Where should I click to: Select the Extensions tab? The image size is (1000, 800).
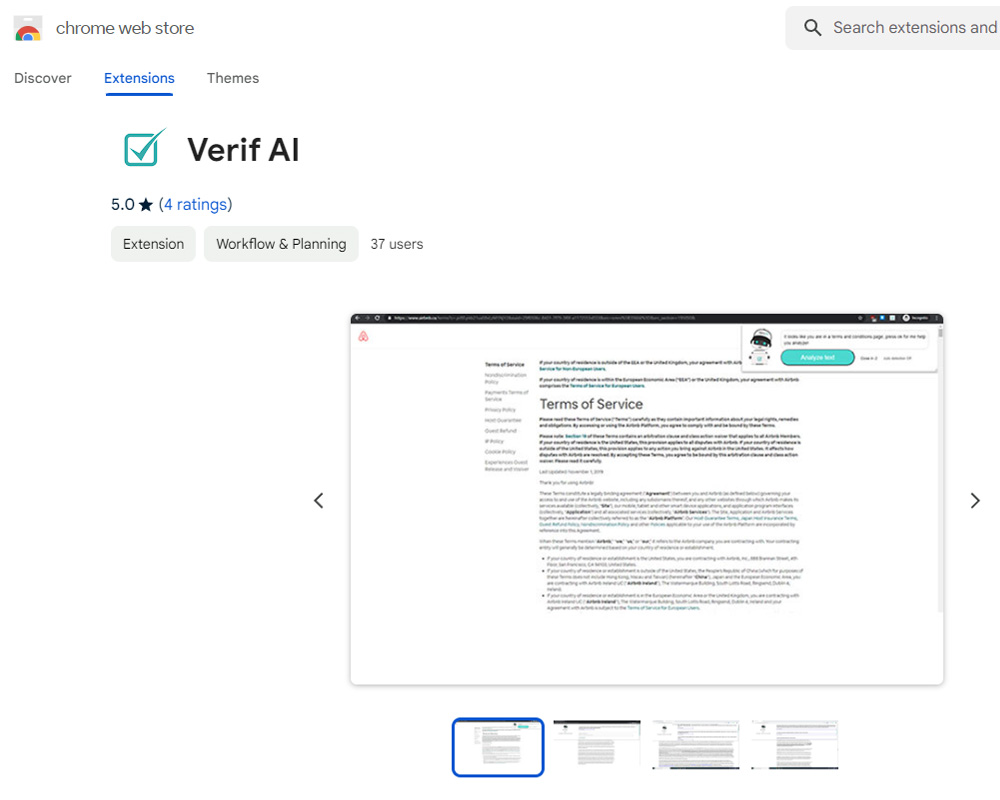point(139,78)
